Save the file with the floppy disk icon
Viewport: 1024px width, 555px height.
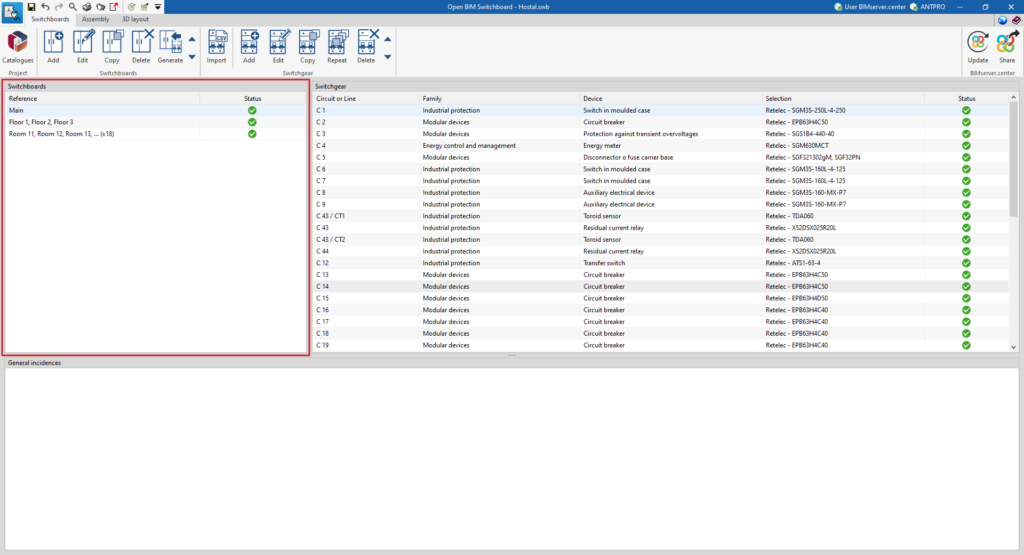tap(31, 7)
